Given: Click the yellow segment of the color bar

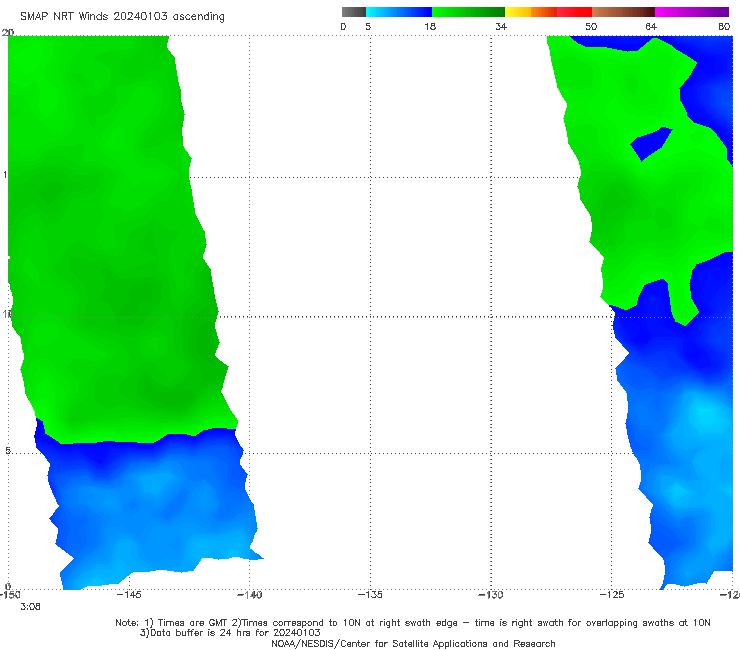Looking at the screenshot, I should click(x=518, y=12).
